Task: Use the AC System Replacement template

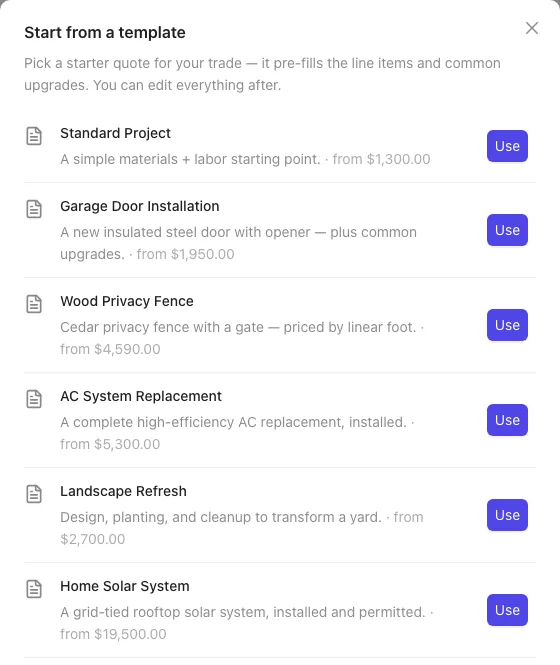Action: (507, 420)
